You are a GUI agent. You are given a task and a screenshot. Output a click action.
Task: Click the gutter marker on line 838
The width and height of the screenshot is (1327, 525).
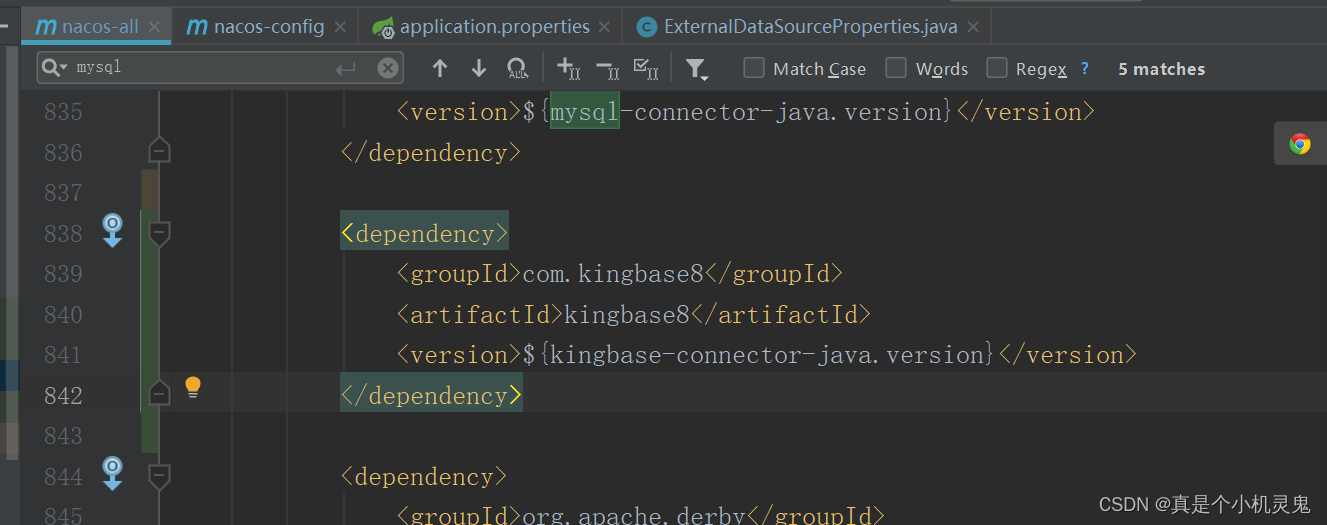point(113,230)
